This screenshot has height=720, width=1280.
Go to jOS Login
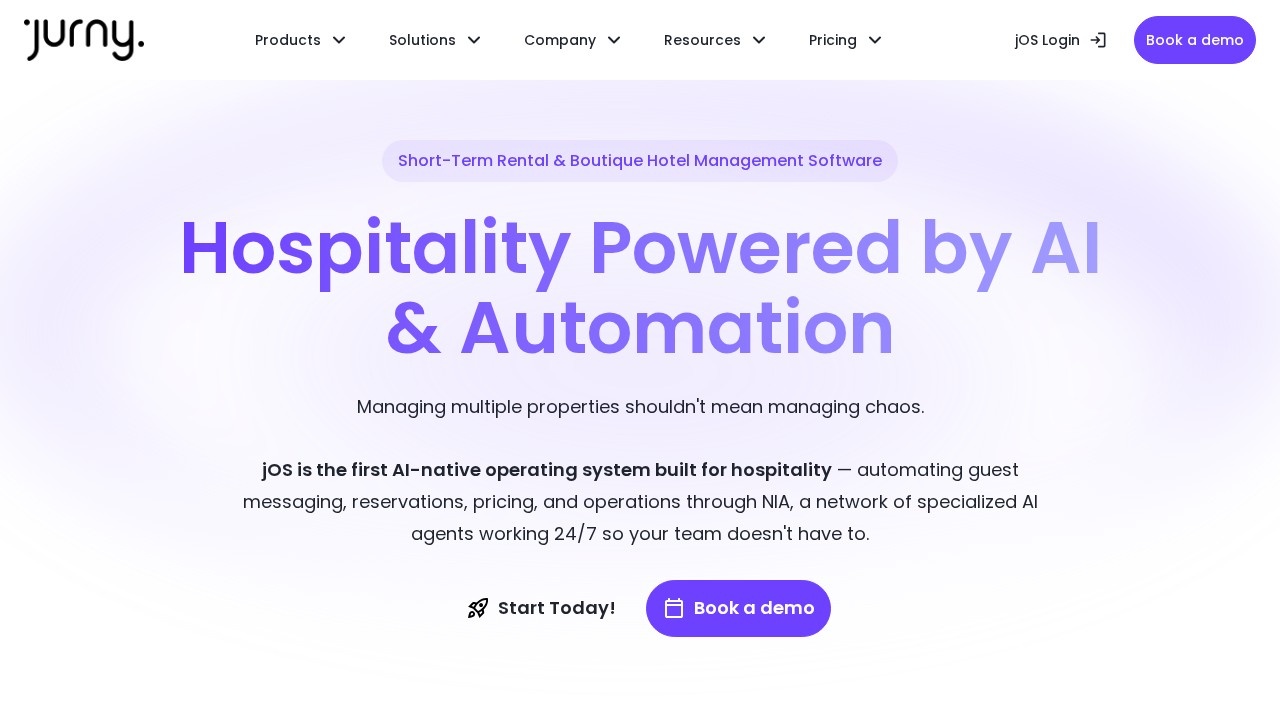point(1060,40)
